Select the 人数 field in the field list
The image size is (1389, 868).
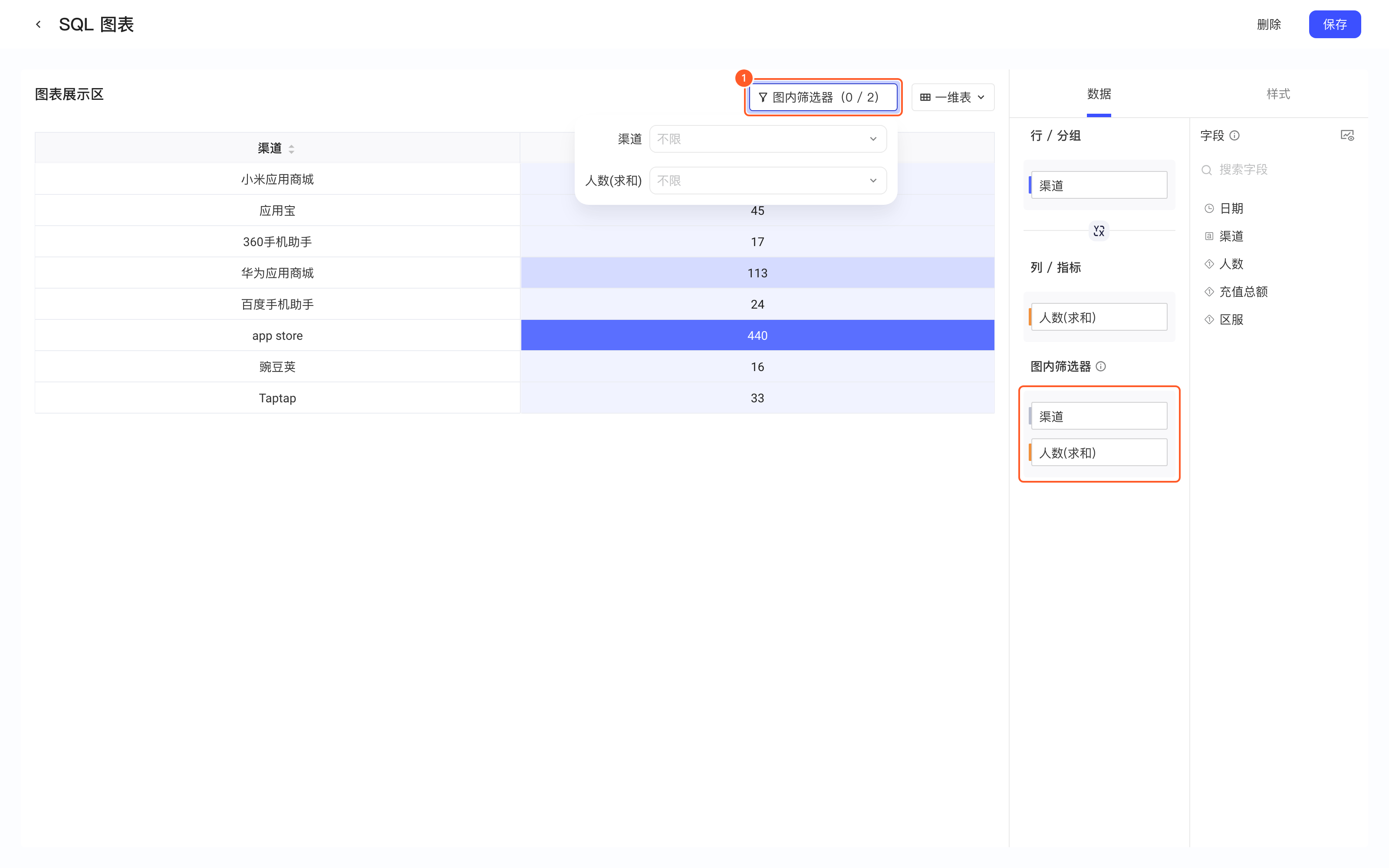pyautogui.click(x=1231, y=264)
